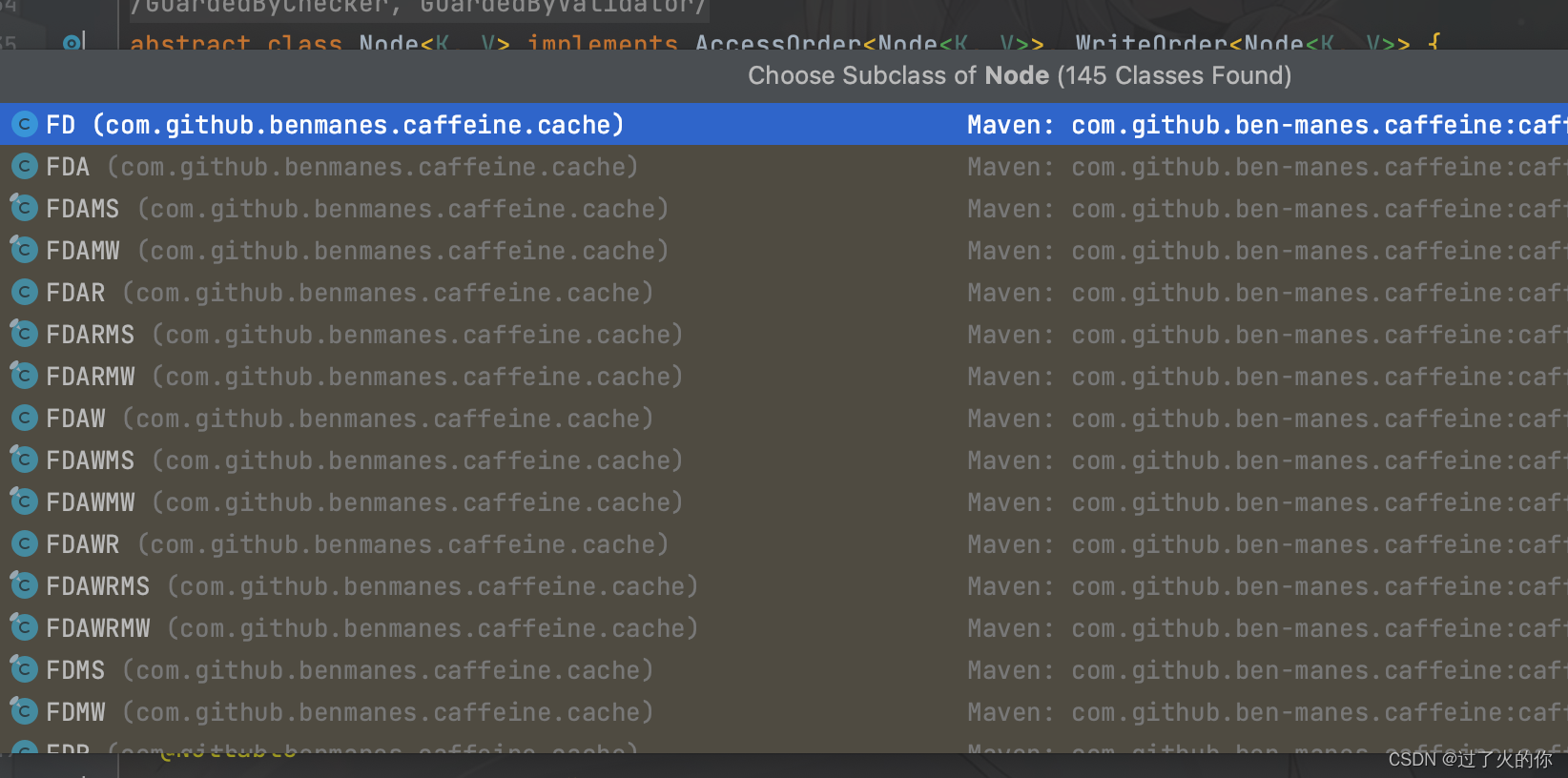Click the class icon beside FDAWMS
Viewport: 1568px width, 778px height.
click(24, 460)
